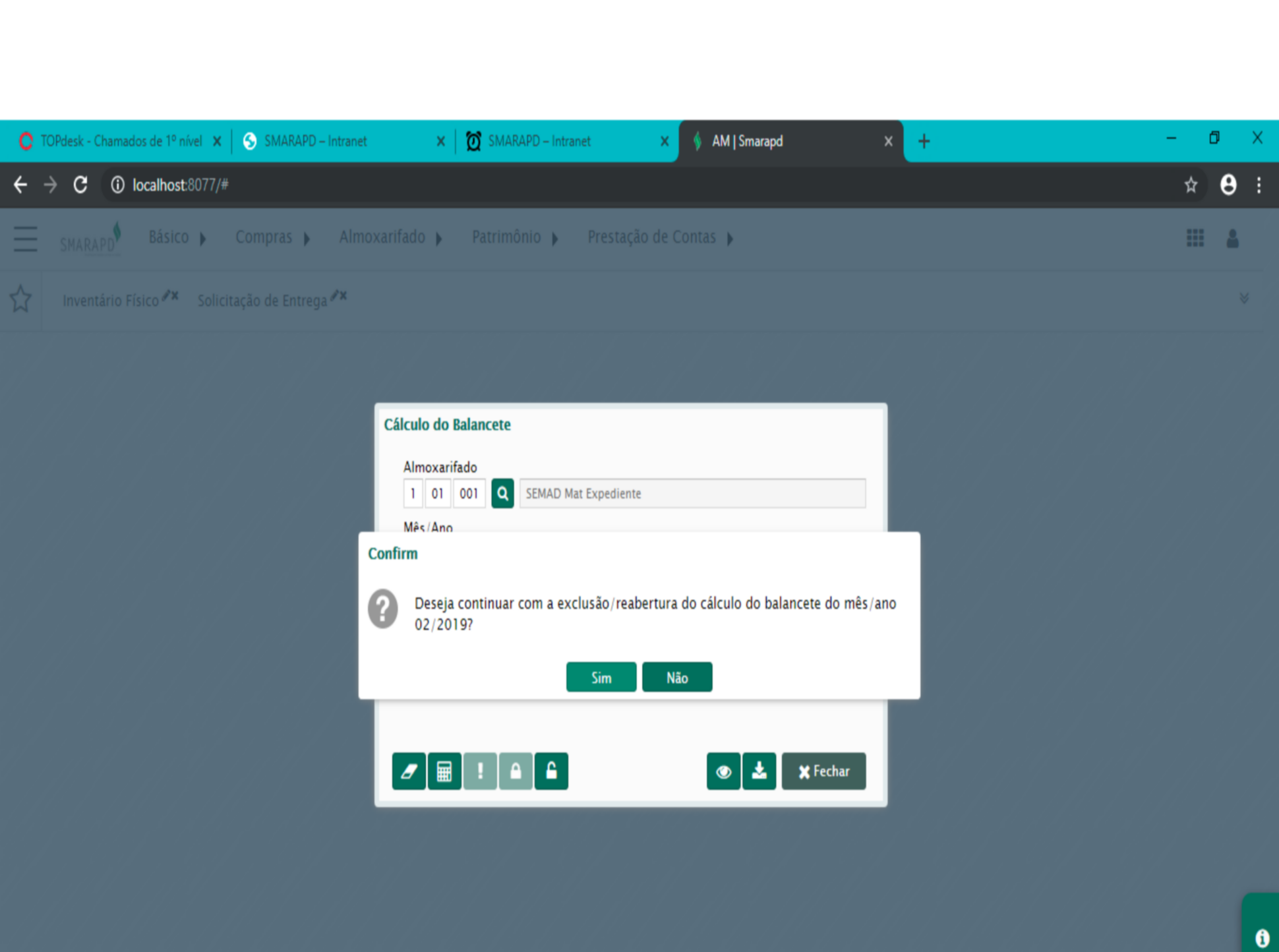The width and height of the screenshot is (1279, 952).
Task: Click the favorites star icon
Action: coord(20,299)
